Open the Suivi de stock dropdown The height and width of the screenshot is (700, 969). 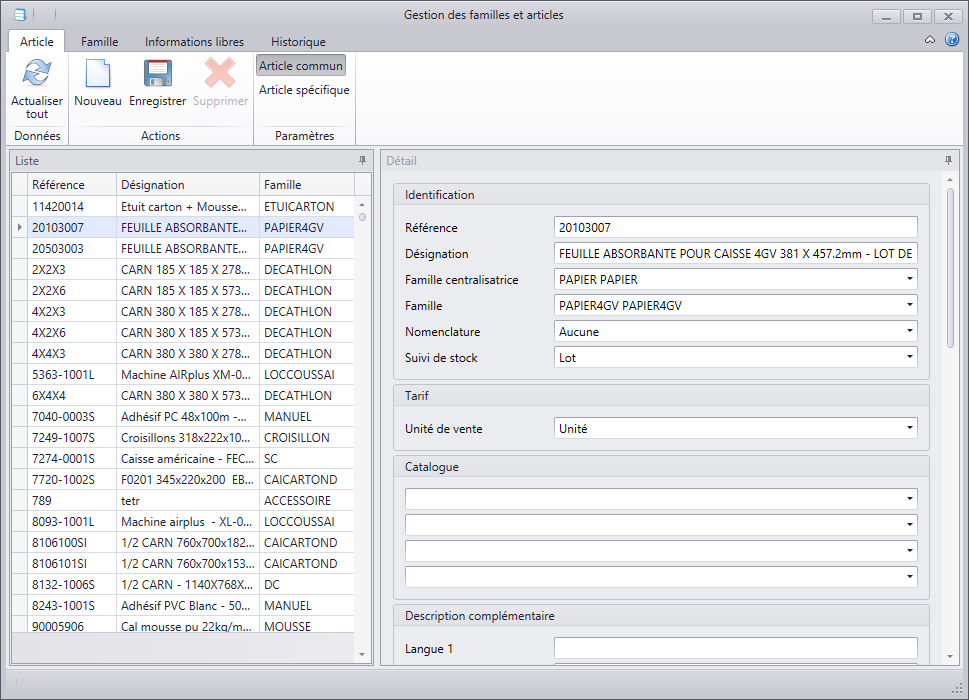tap(909, 358)
